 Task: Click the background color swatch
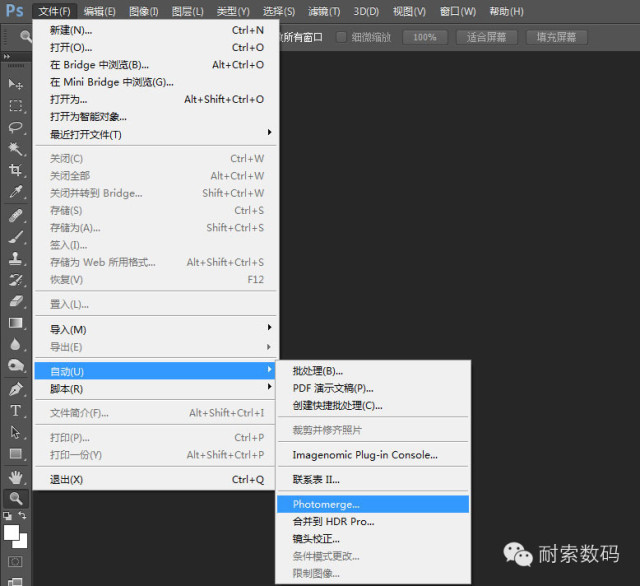click(x=23, y=544)
